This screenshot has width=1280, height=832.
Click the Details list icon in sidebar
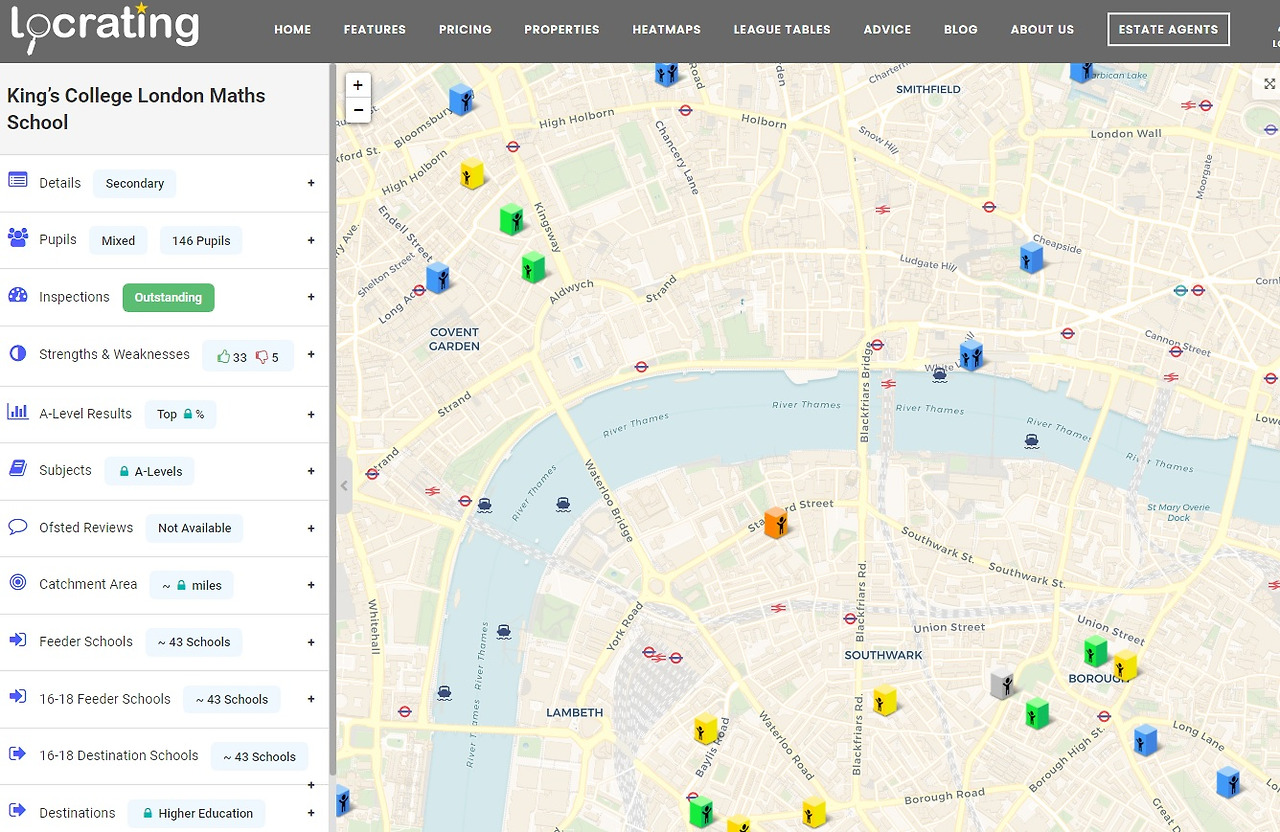[x=18, y=181]
